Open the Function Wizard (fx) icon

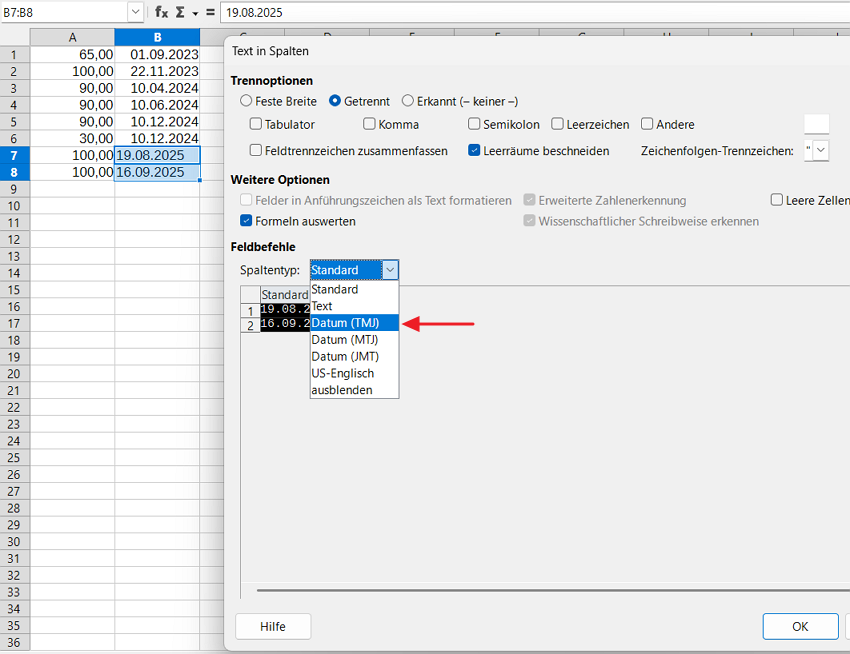pos(161,12)
